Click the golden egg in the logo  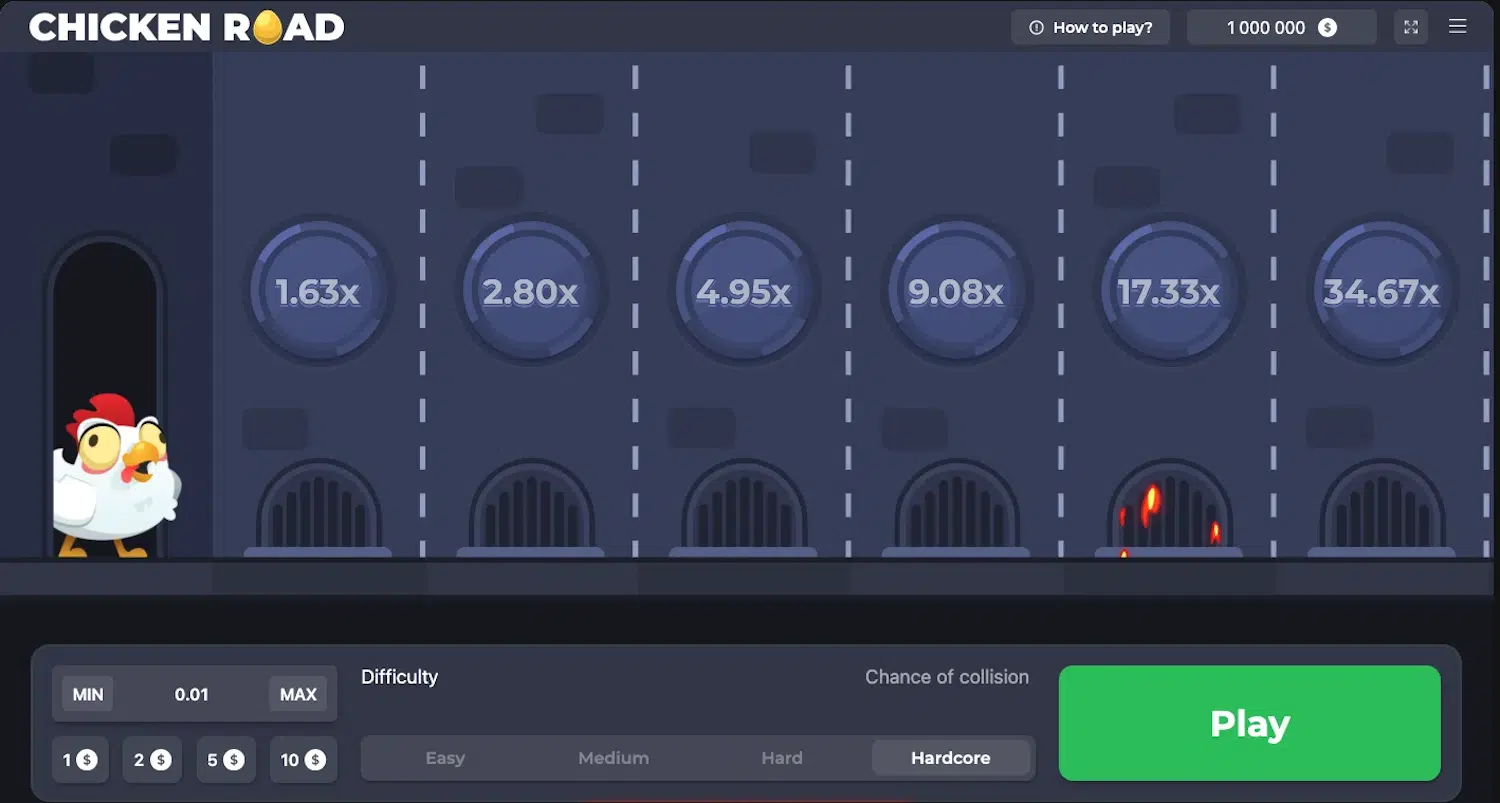267,28
